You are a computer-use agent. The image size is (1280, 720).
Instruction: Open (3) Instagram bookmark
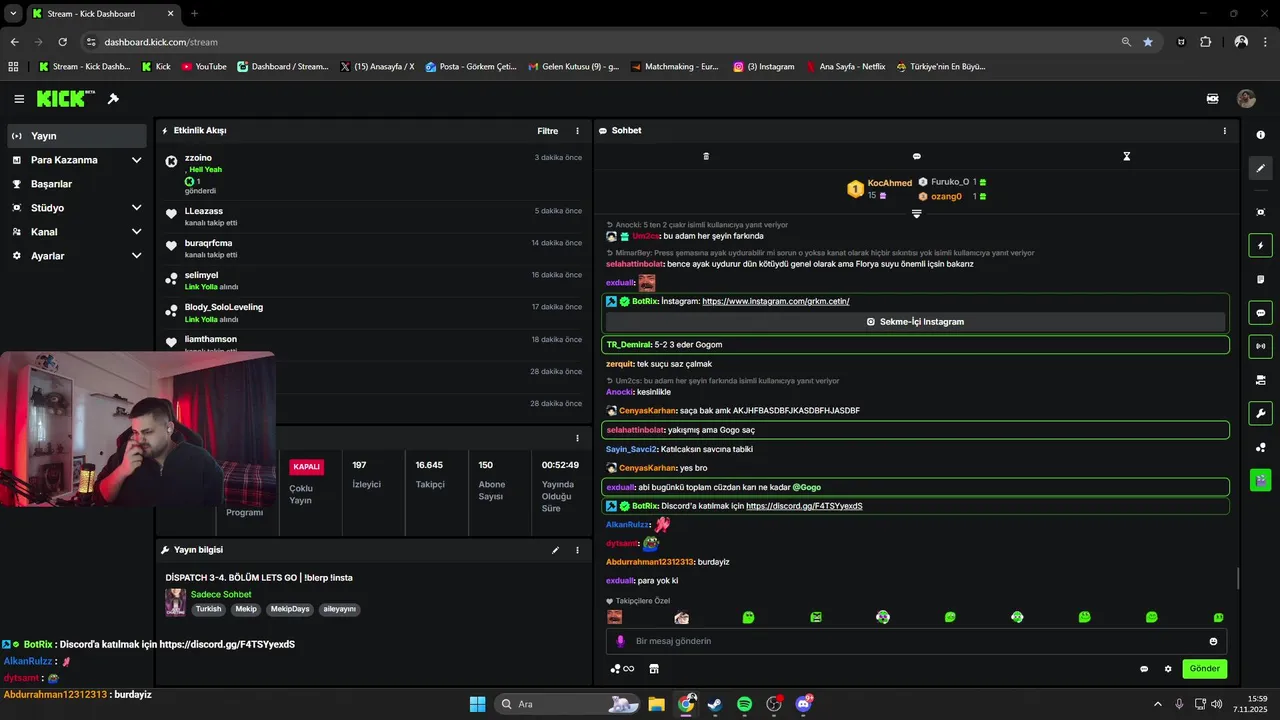point(764,67)
